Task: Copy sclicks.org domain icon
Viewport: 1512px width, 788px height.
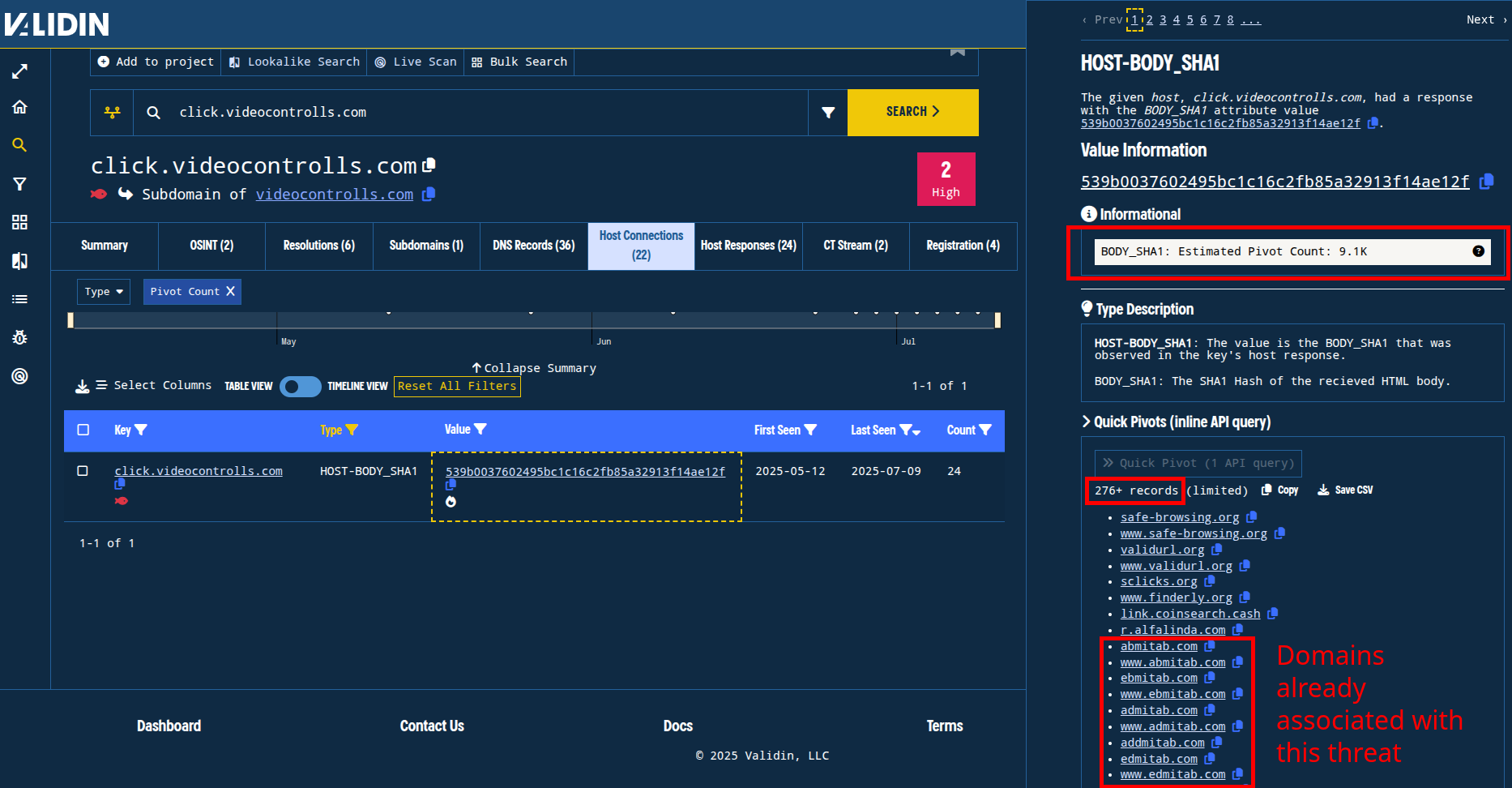Action: 1210,581
